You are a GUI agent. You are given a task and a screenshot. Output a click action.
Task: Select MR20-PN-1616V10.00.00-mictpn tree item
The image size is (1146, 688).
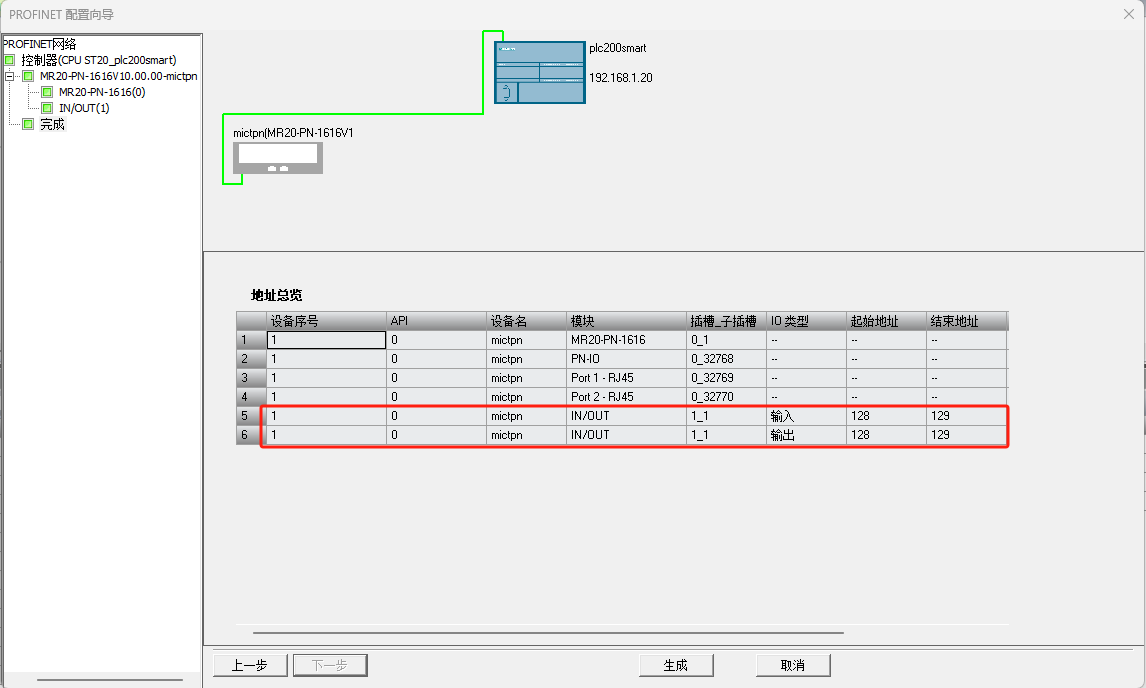click(x=118, y=76)
